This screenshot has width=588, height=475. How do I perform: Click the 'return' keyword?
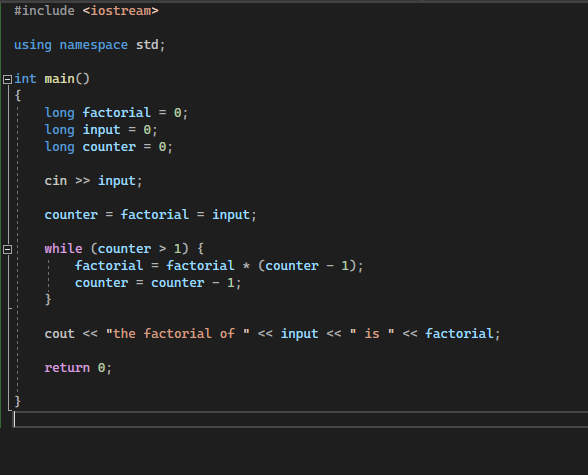(67, 368)
